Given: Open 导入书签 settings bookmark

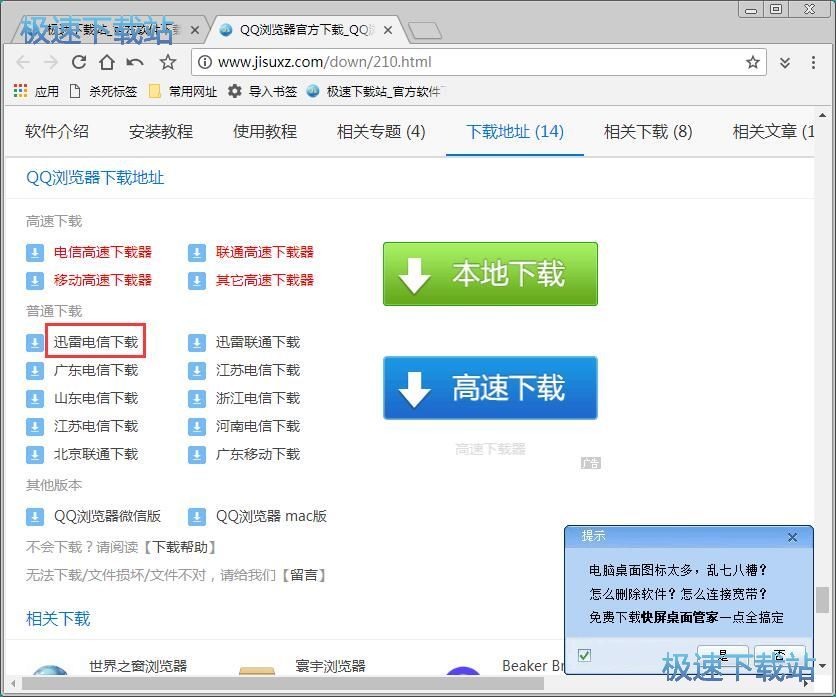Looking at the screenshot, I should [262, 91].
